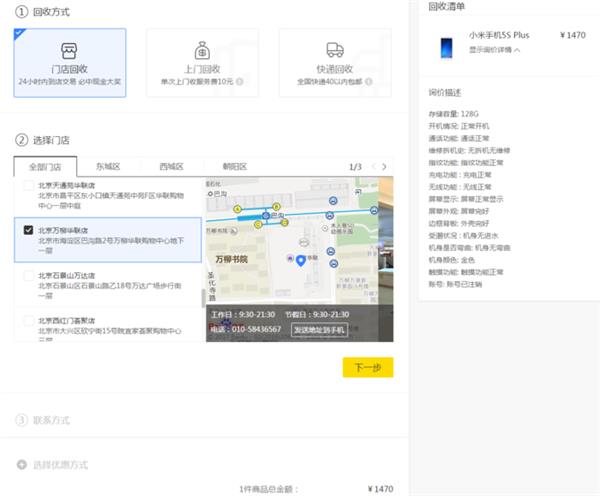Click yellow subway exit B marker on map
The image size is (600, 496).
pos(276,207)
